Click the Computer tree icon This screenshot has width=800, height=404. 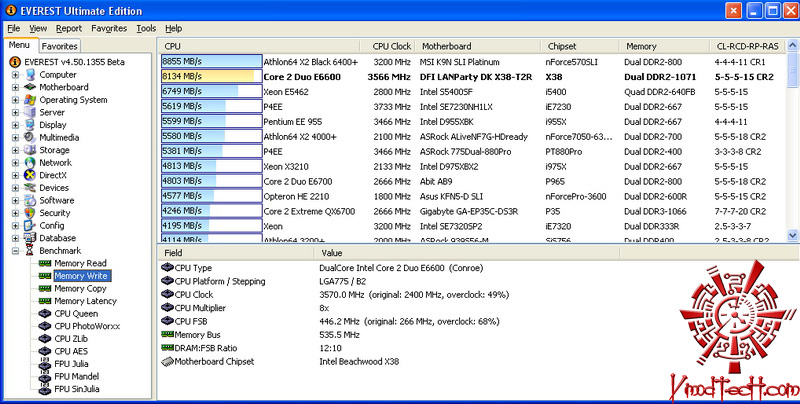pos(30,74)
